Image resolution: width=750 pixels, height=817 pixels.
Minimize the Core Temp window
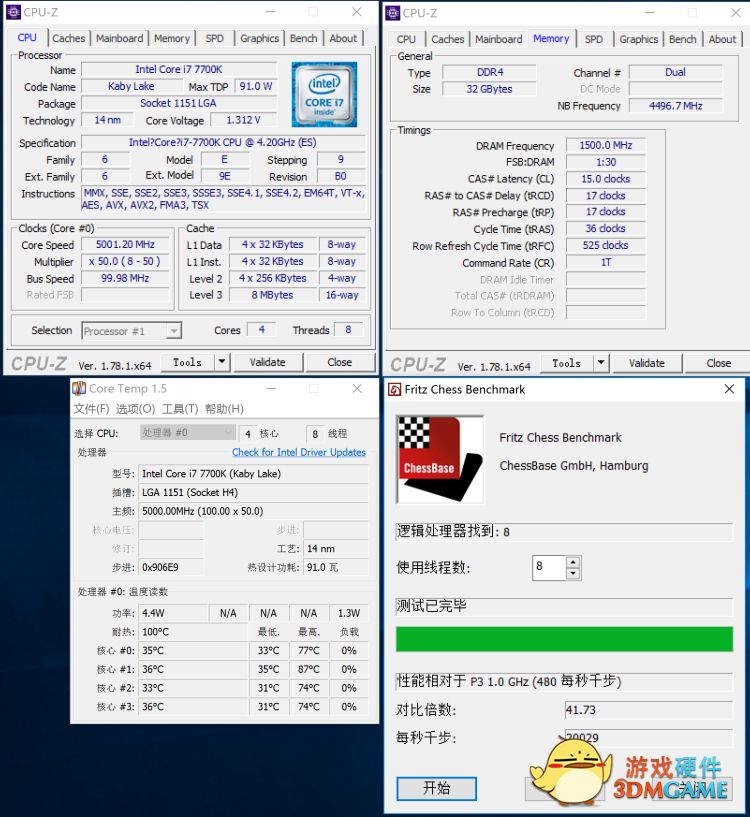point(271,388)
